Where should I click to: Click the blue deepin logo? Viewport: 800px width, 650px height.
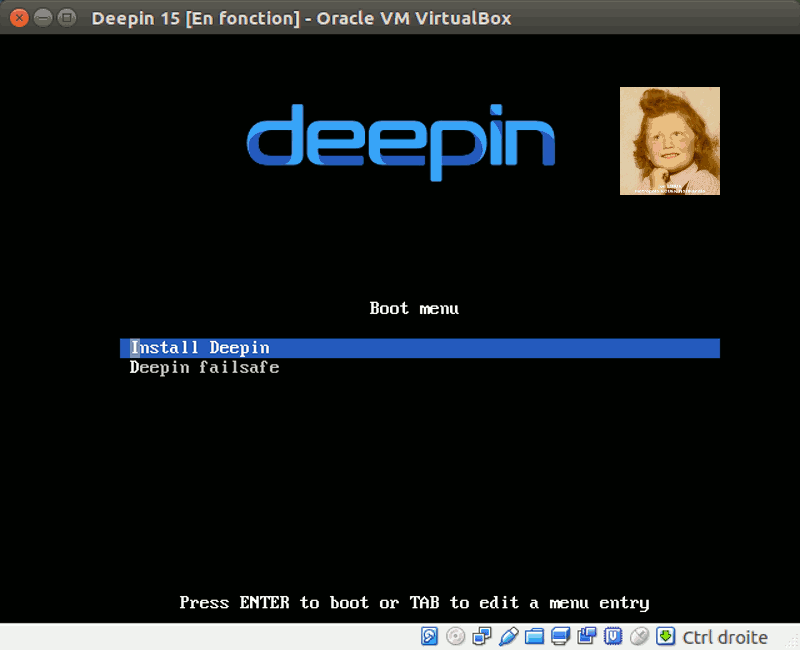[401, 142]
